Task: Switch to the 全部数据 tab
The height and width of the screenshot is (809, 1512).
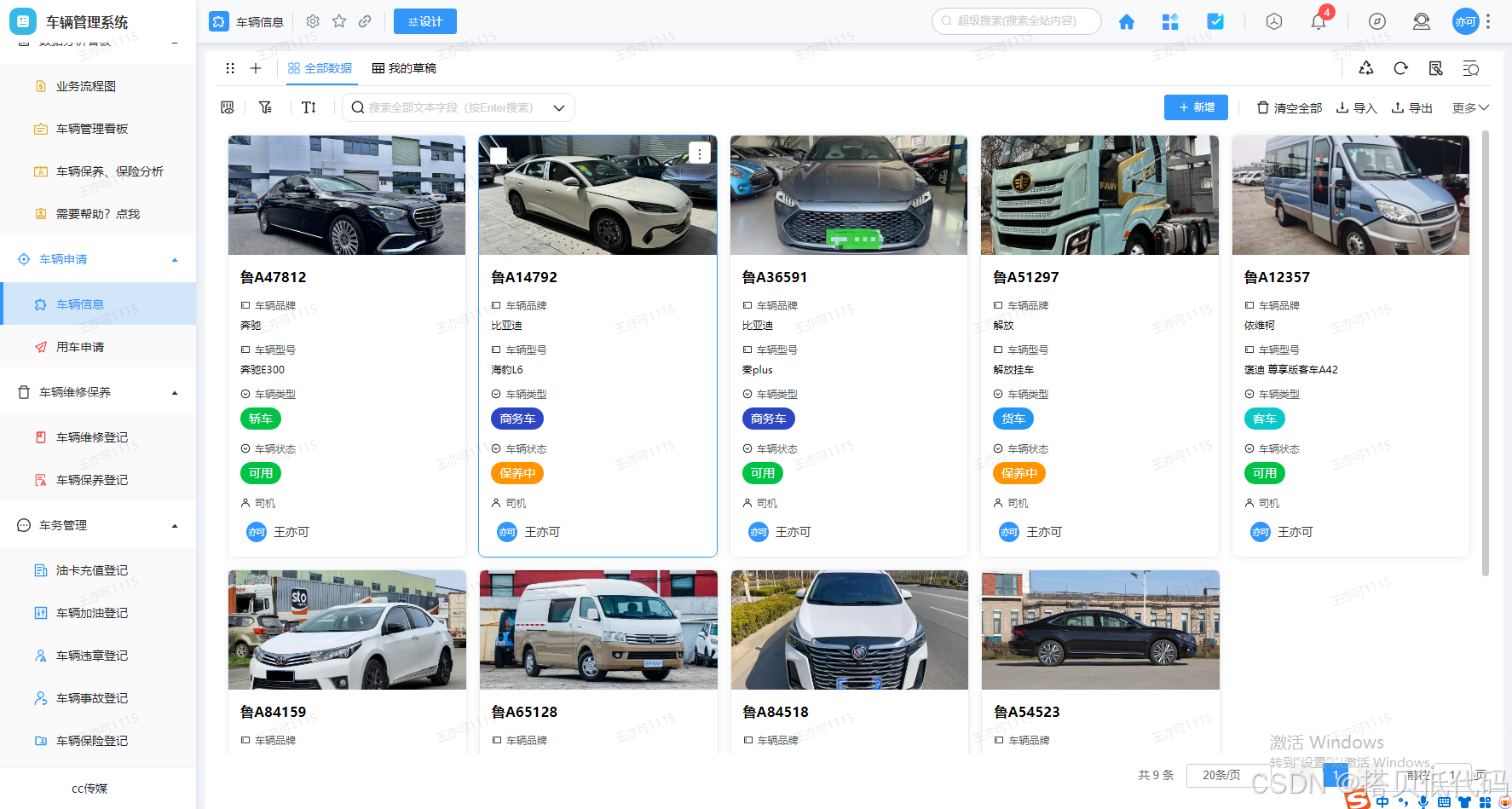Action: [x=320, y=68]
